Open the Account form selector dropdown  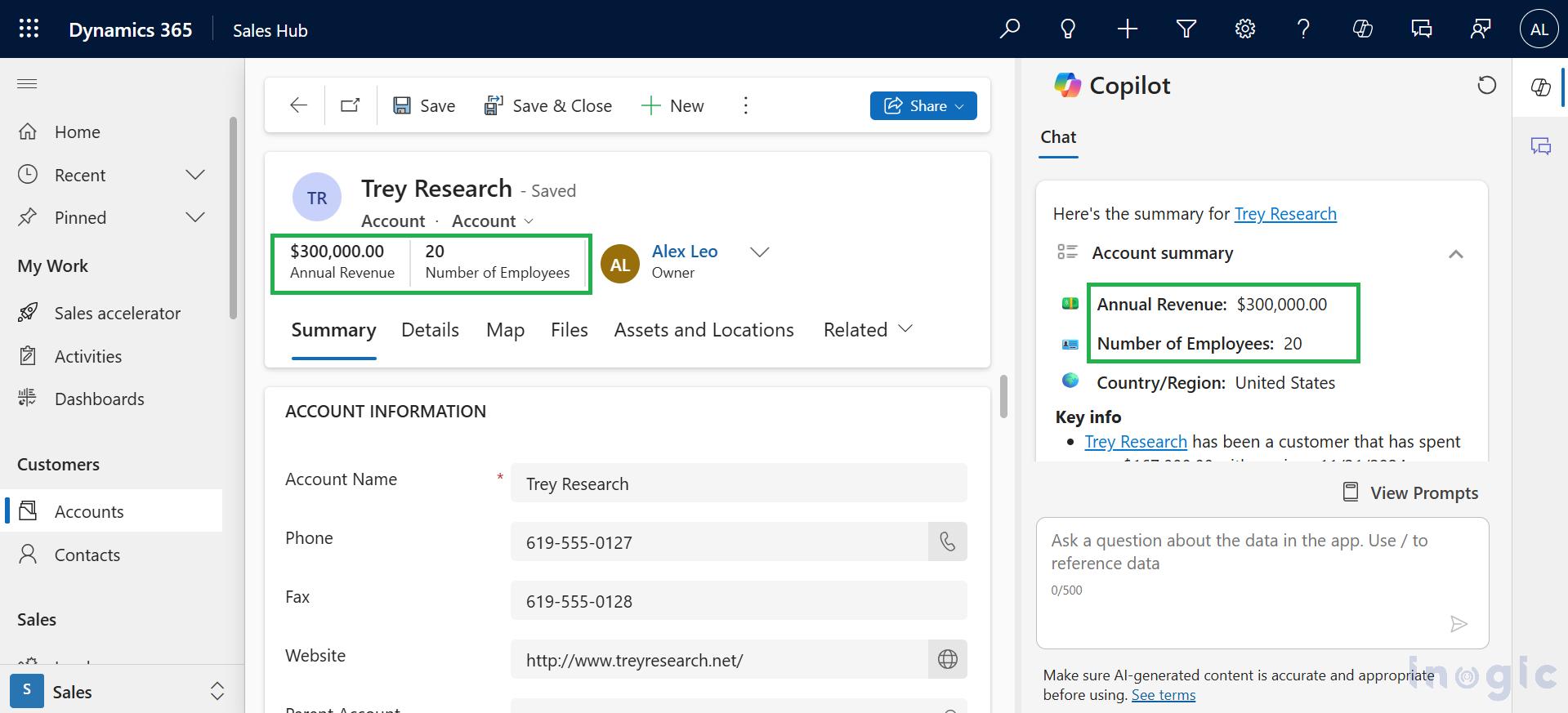pyautogui.click(x=494, y=221)
